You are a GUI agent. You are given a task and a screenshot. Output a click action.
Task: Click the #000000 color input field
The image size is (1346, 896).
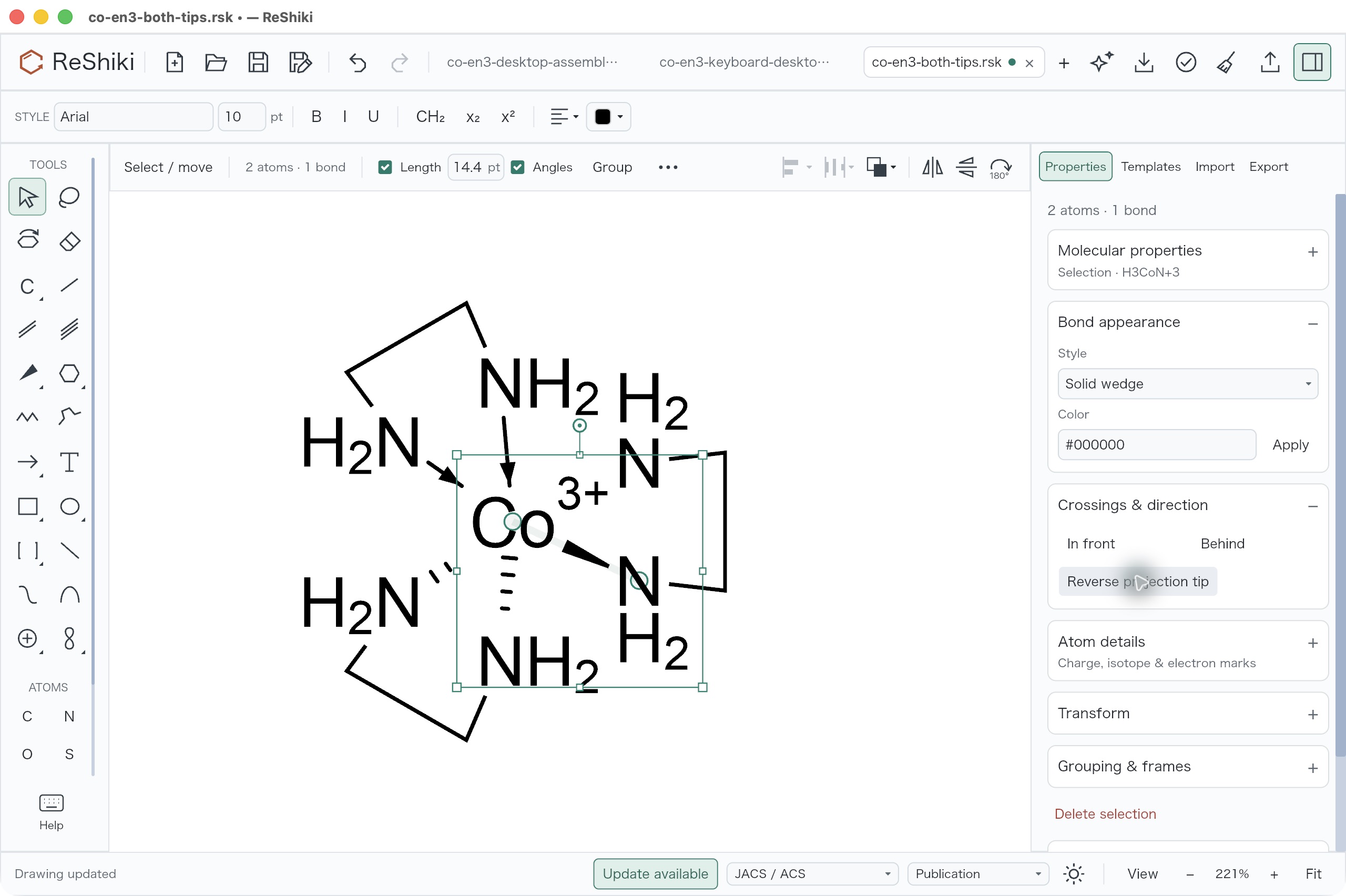coord(1156,444)
